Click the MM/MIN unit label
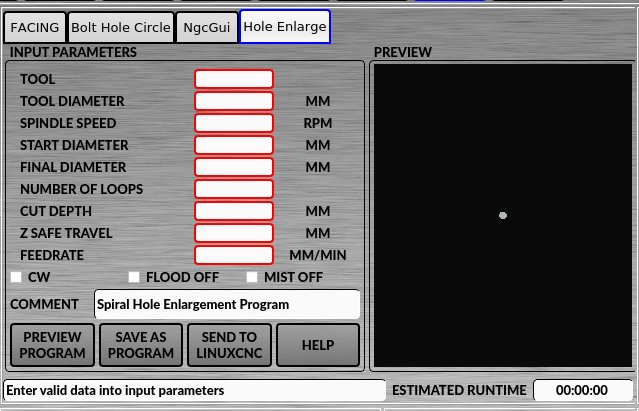Viewport: 639px width, 411px height. (x=318, y=255)
